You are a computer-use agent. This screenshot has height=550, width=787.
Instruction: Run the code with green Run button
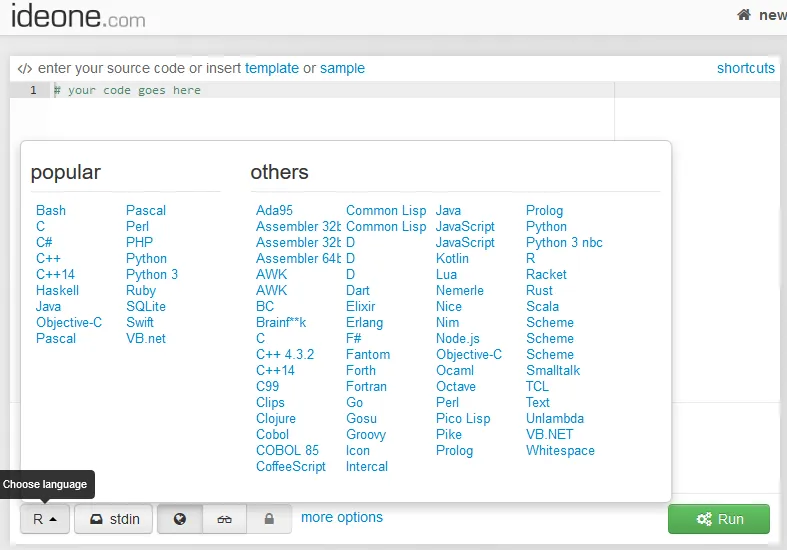click(x=719, y=519)
